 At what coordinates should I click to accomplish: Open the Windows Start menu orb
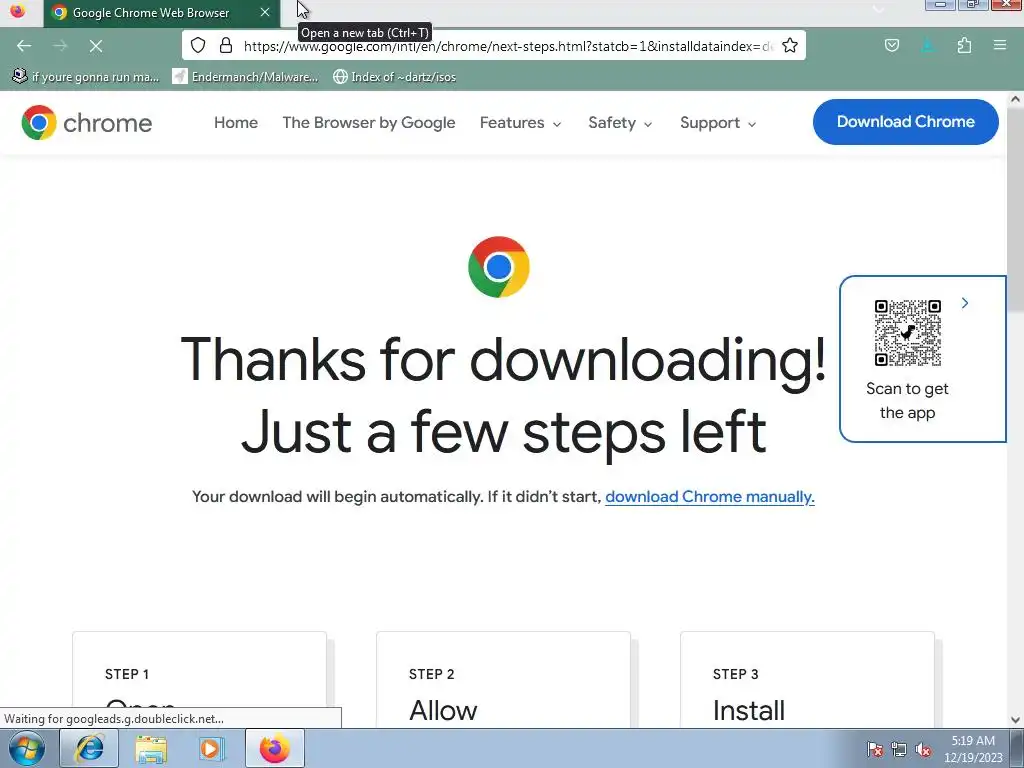27,748
